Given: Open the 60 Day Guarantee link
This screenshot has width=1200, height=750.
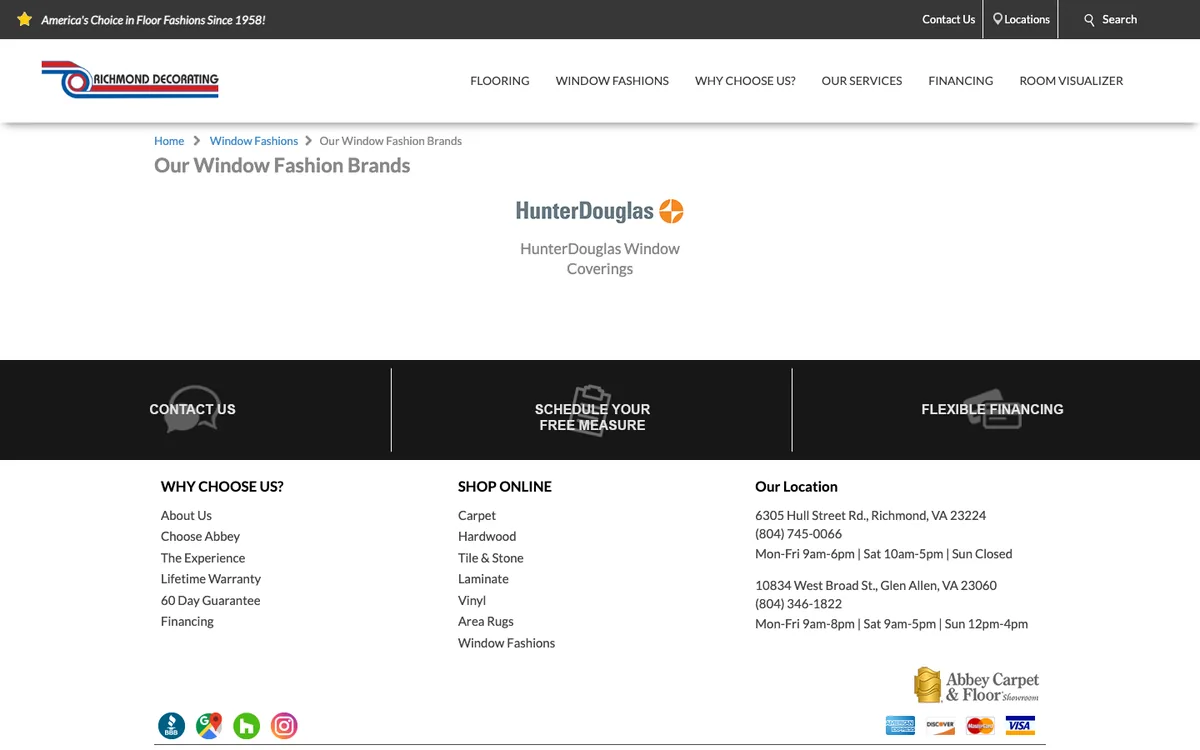Looking at the screenshot, I should click(x=210, y=601).
